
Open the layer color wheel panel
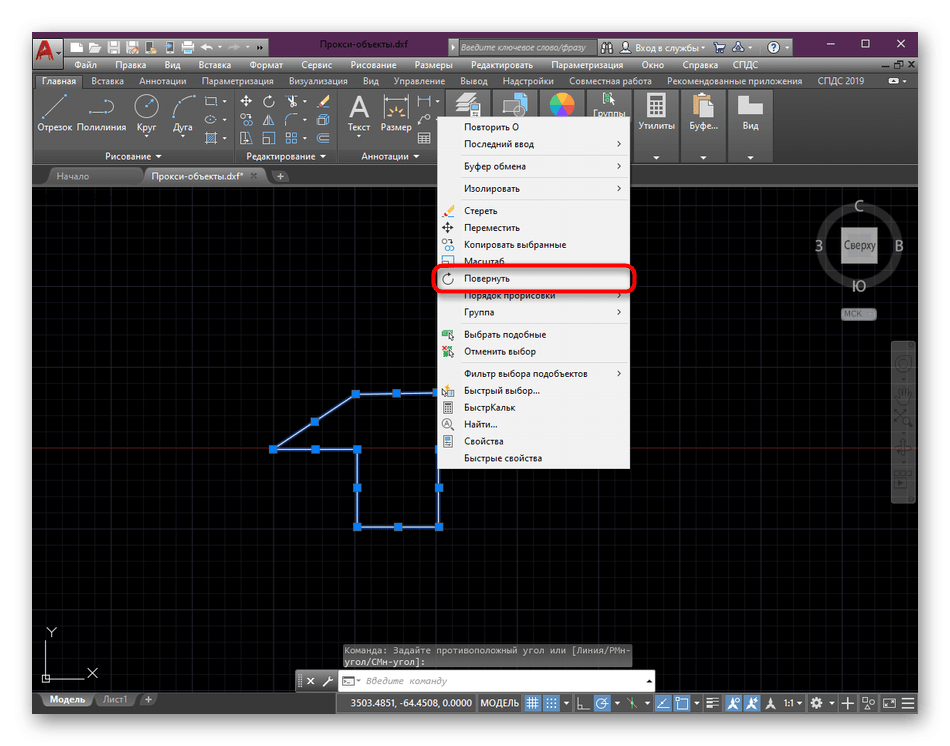562,104
